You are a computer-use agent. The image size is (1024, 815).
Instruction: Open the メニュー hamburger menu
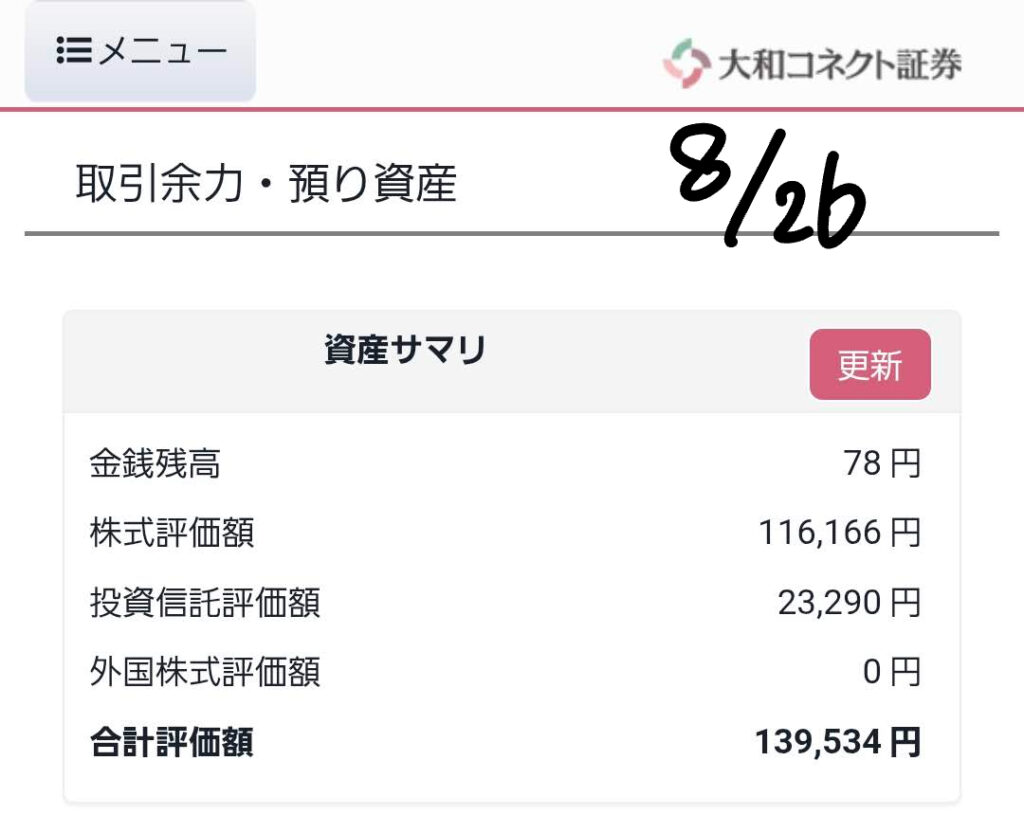coord(140,51)
